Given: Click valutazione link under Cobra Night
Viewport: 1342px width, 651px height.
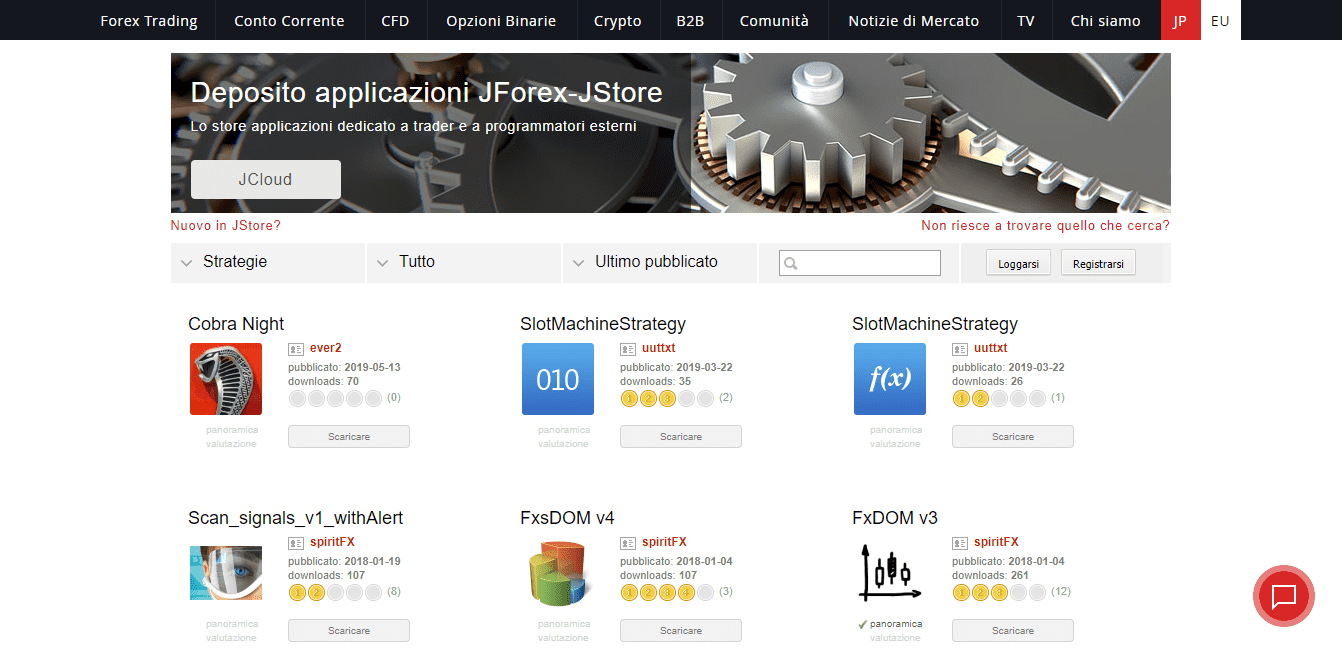Looking at the screenshot, I should (x=231, y=444).
